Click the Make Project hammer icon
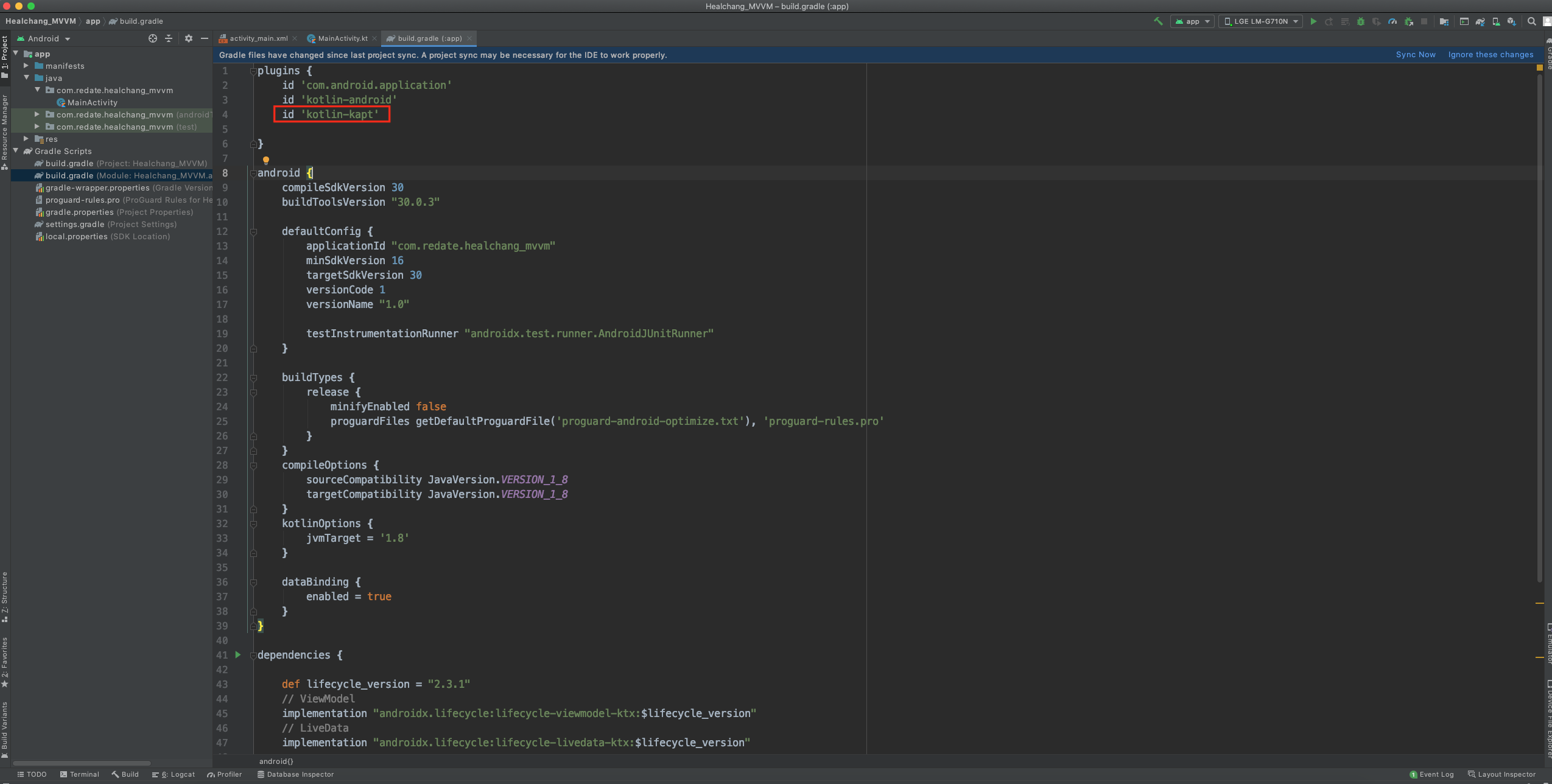The width and height of the screenshot is (1552, 784). tap(1158, 21)
